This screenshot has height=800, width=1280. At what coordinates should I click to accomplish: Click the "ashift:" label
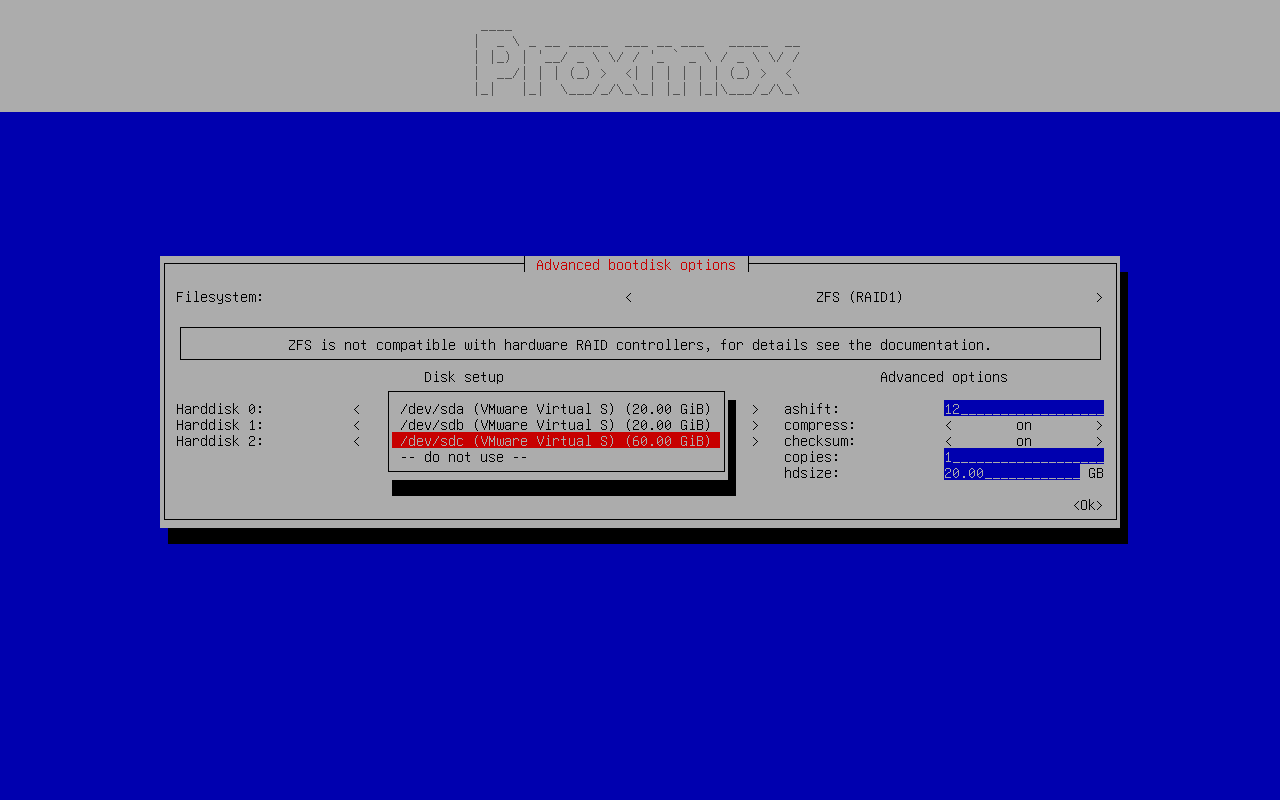(x=812, y=409)
